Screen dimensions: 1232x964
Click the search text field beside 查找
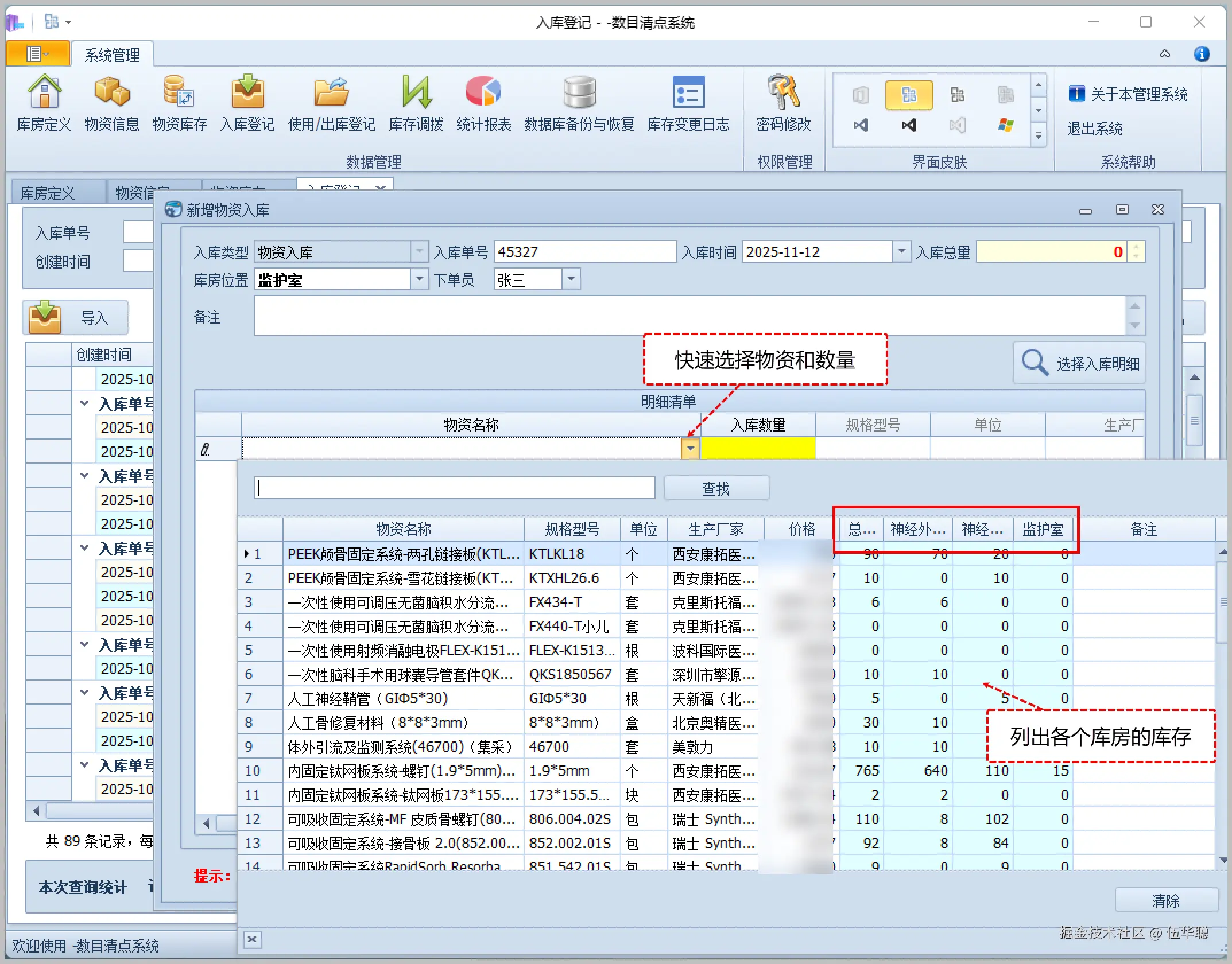point(454,488)
